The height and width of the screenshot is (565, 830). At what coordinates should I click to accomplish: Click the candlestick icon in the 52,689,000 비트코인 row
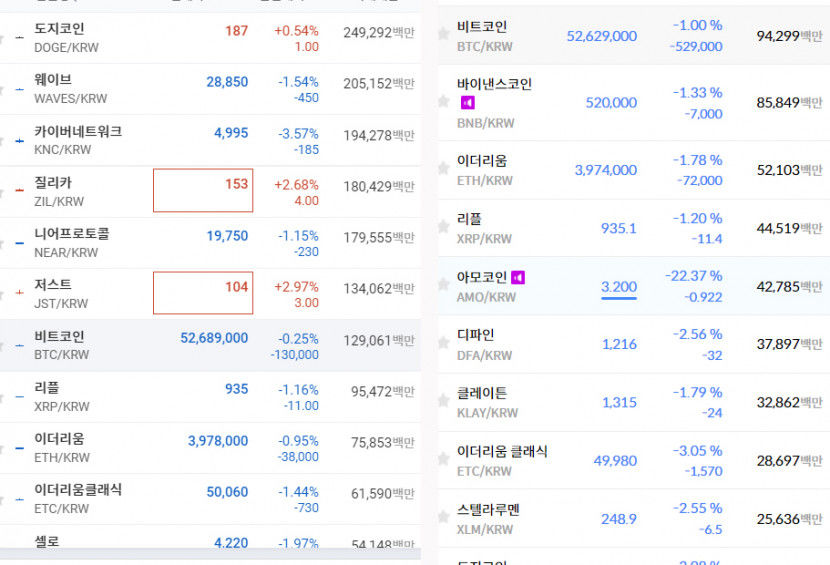(x=20, y=345)
